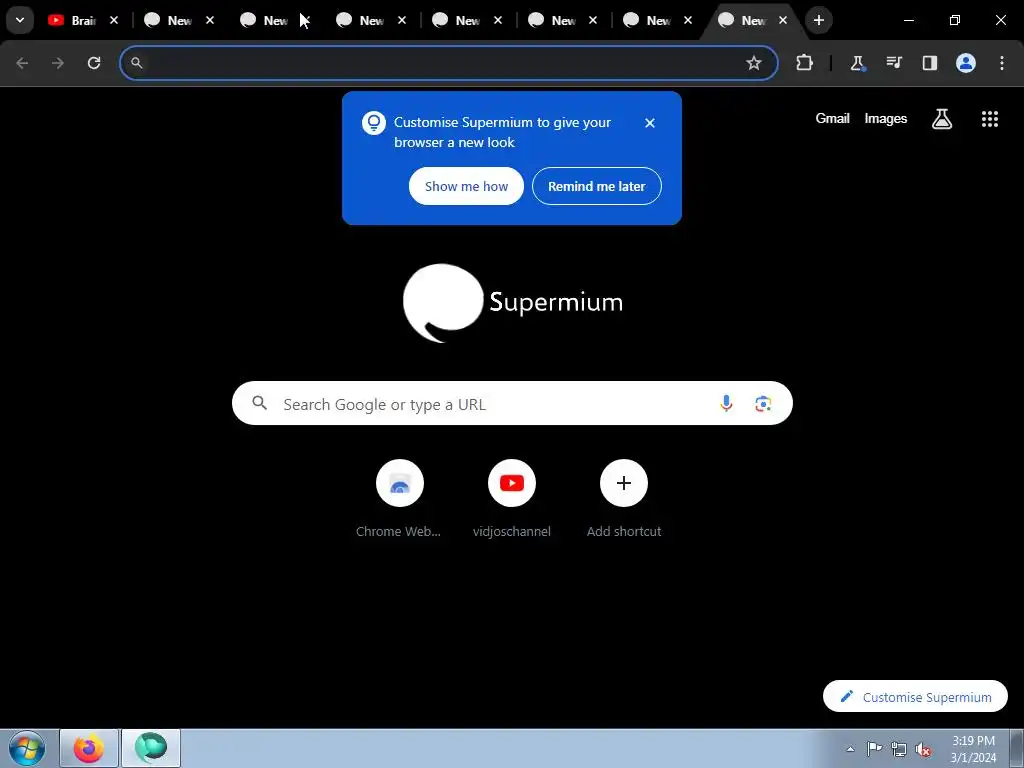Open the three-dot browser menu
Viewport: 1024px width, 768px height.
(x=1002, y=63)
